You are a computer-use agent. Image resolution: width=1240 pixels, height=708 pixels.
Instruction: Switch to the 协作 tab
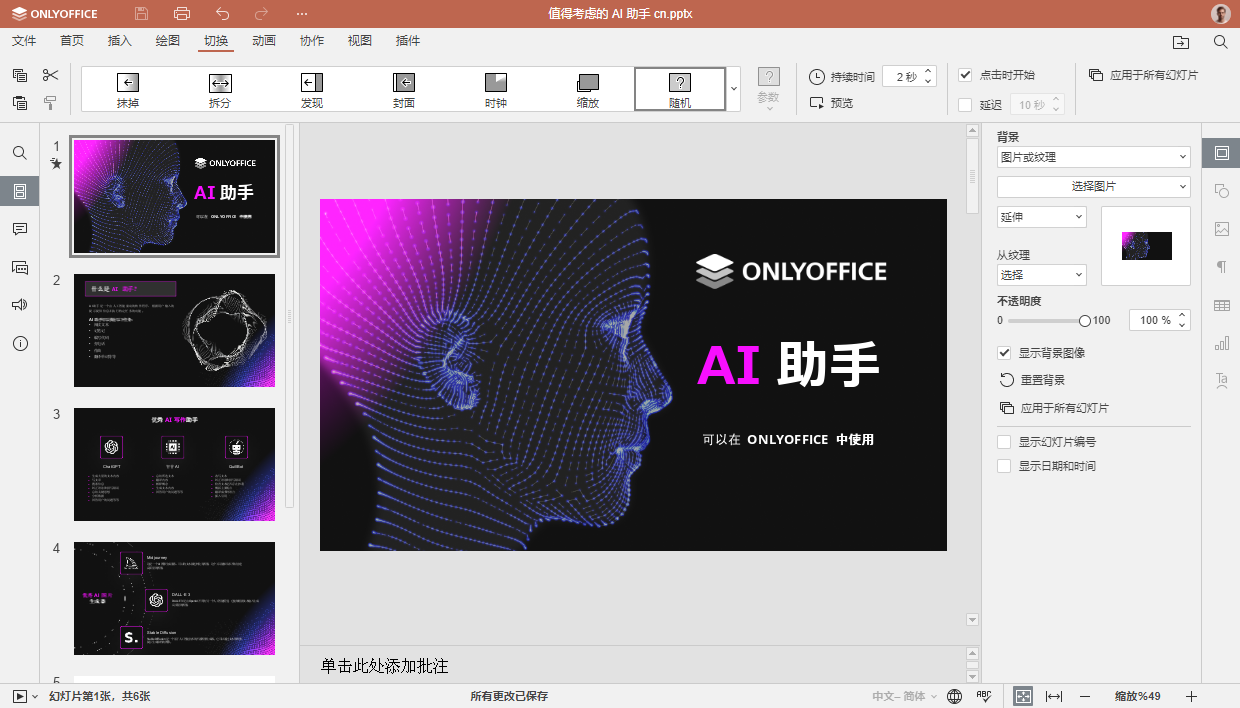312,41
